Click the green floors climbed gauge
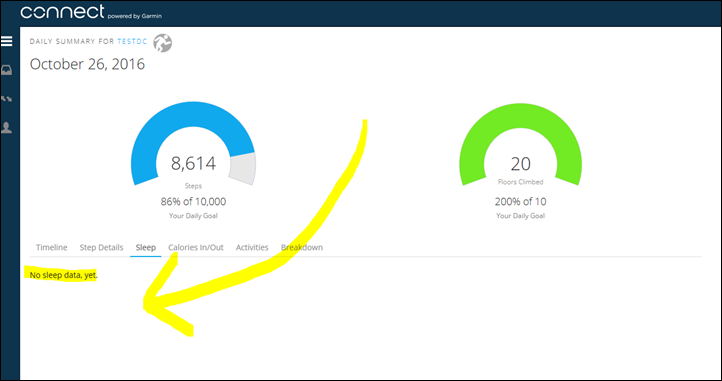Screen dimensions: 722x381 pyautogui.click(x=520, y=143)
